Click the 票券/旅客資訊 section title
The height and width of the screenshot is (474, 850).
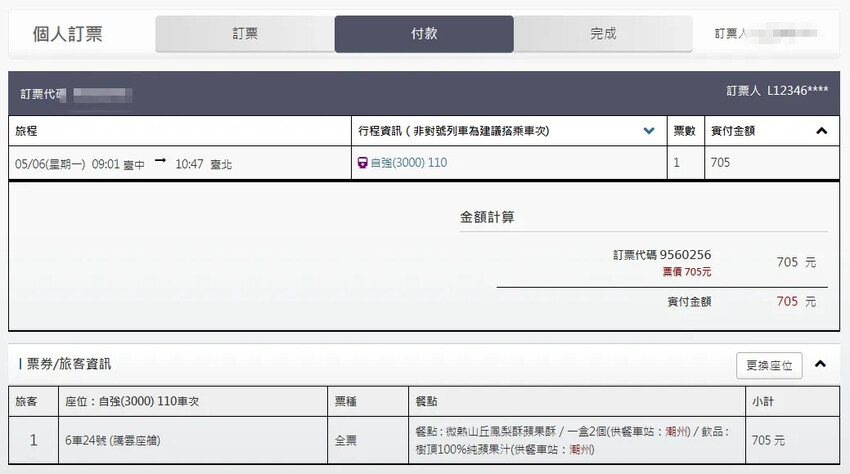pos(69,364)
